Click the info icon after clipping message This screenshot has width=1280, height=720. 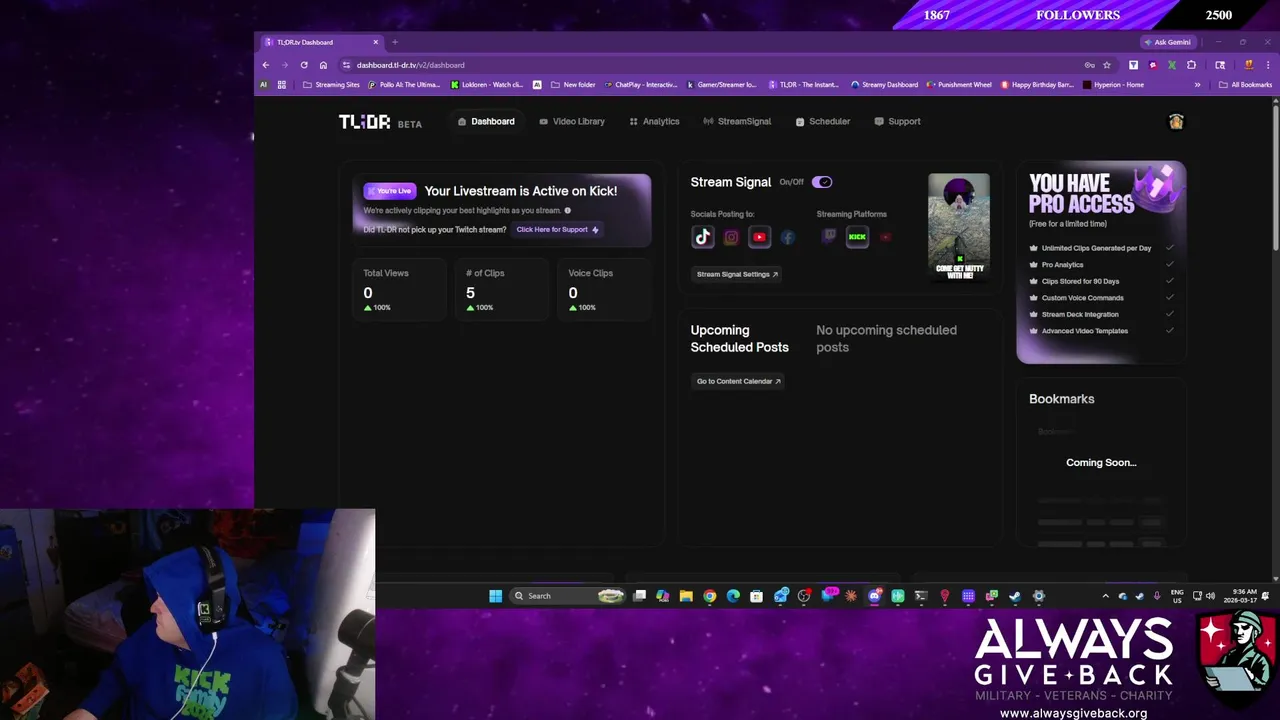pos(568,211)
